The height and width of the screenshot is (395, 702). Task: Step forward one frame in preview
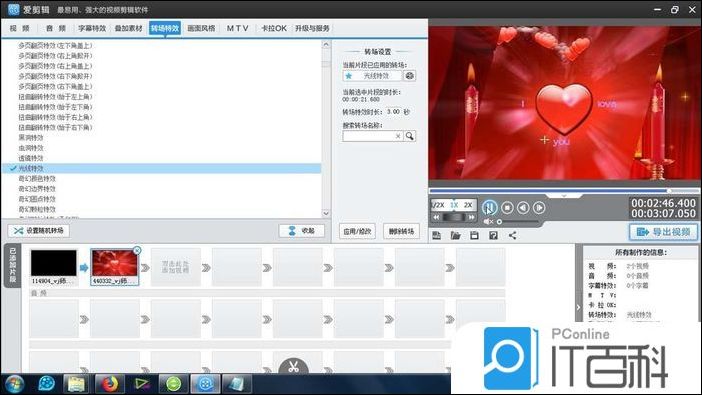[x=539, y=207]
